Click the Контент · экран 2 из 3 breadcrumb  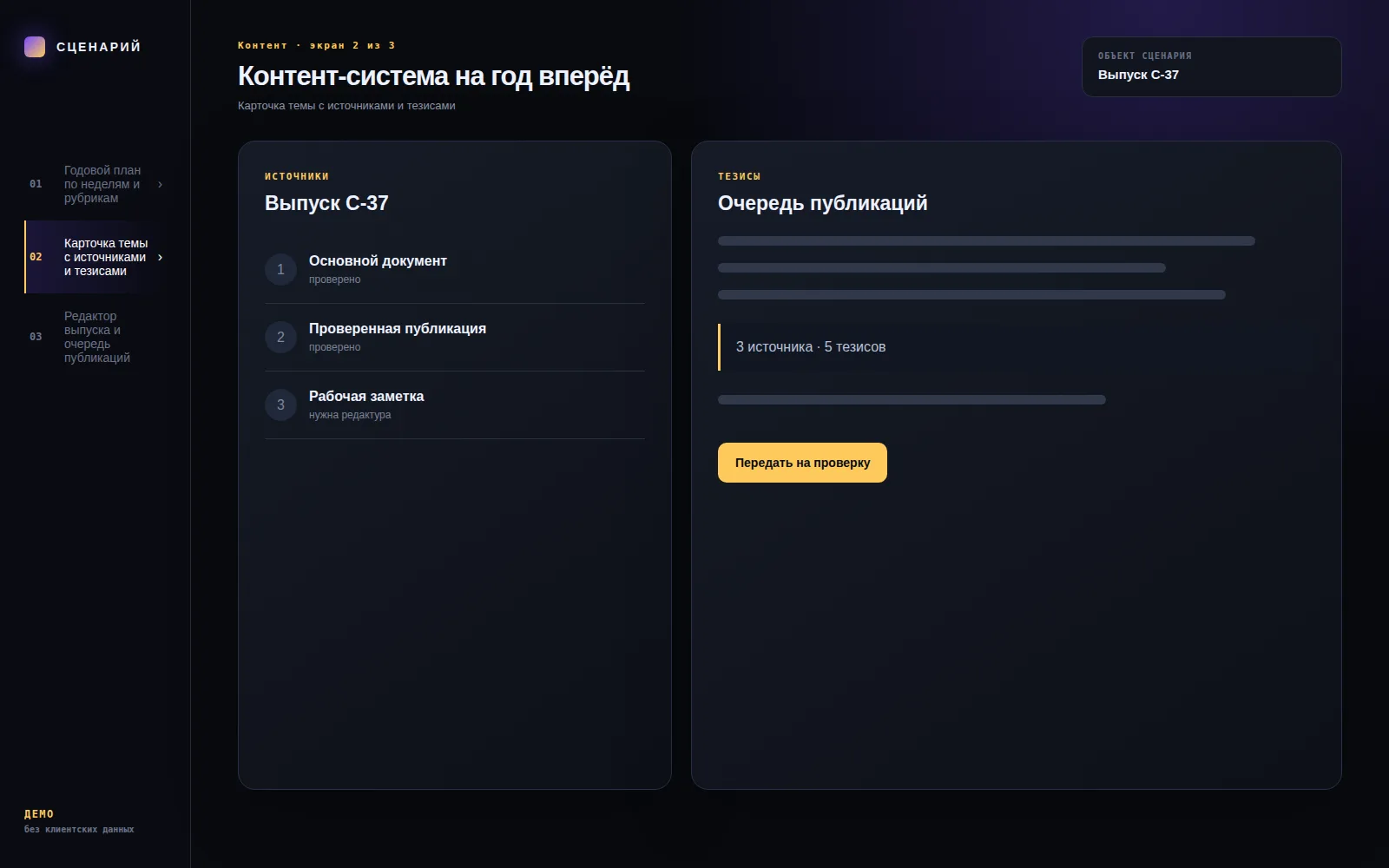[316, 45]
